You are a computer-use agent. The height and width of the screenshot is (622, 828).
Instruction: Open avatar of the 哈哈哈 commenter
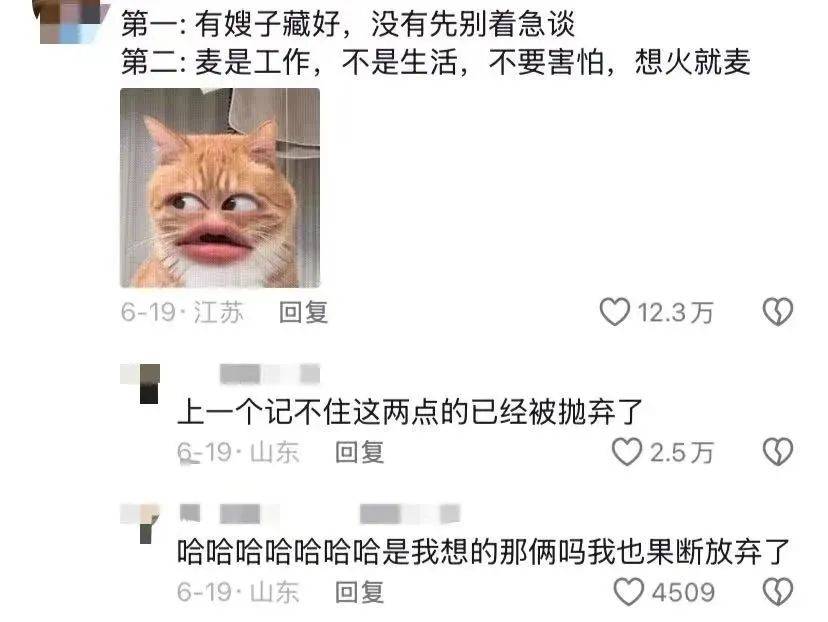[x=140, y=523]
